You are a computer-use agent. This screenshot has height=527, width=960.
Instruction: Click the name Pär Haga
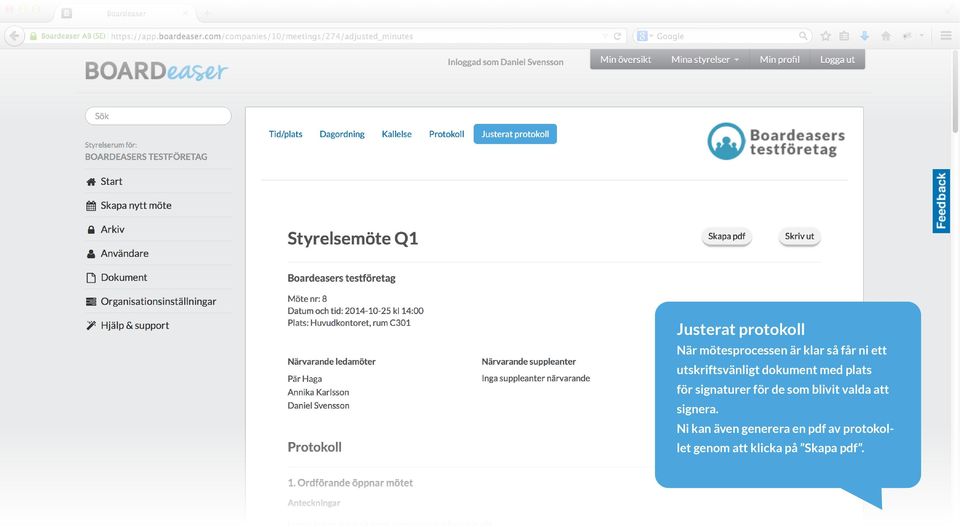point(304,379)
